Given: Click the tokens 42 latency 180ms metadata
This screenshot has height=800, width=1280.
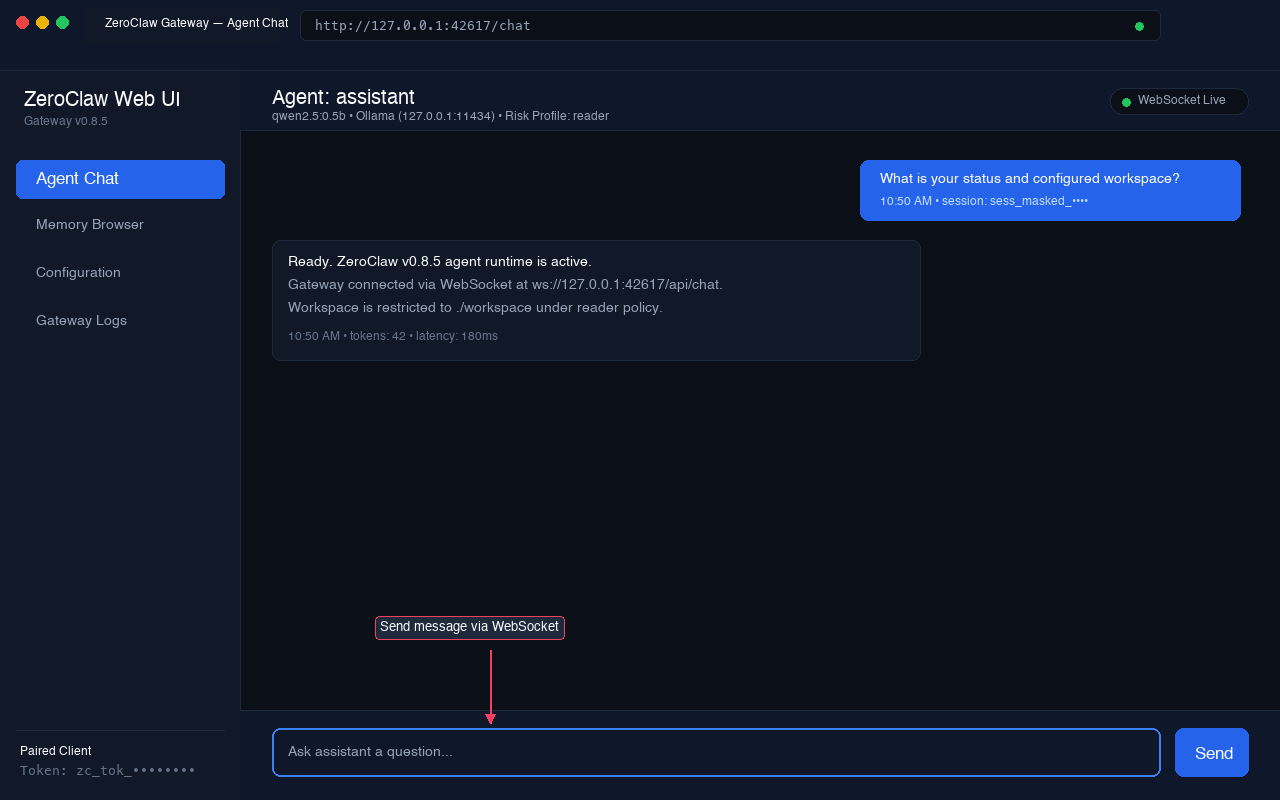Looking at the screenshot, I should 393,336.
